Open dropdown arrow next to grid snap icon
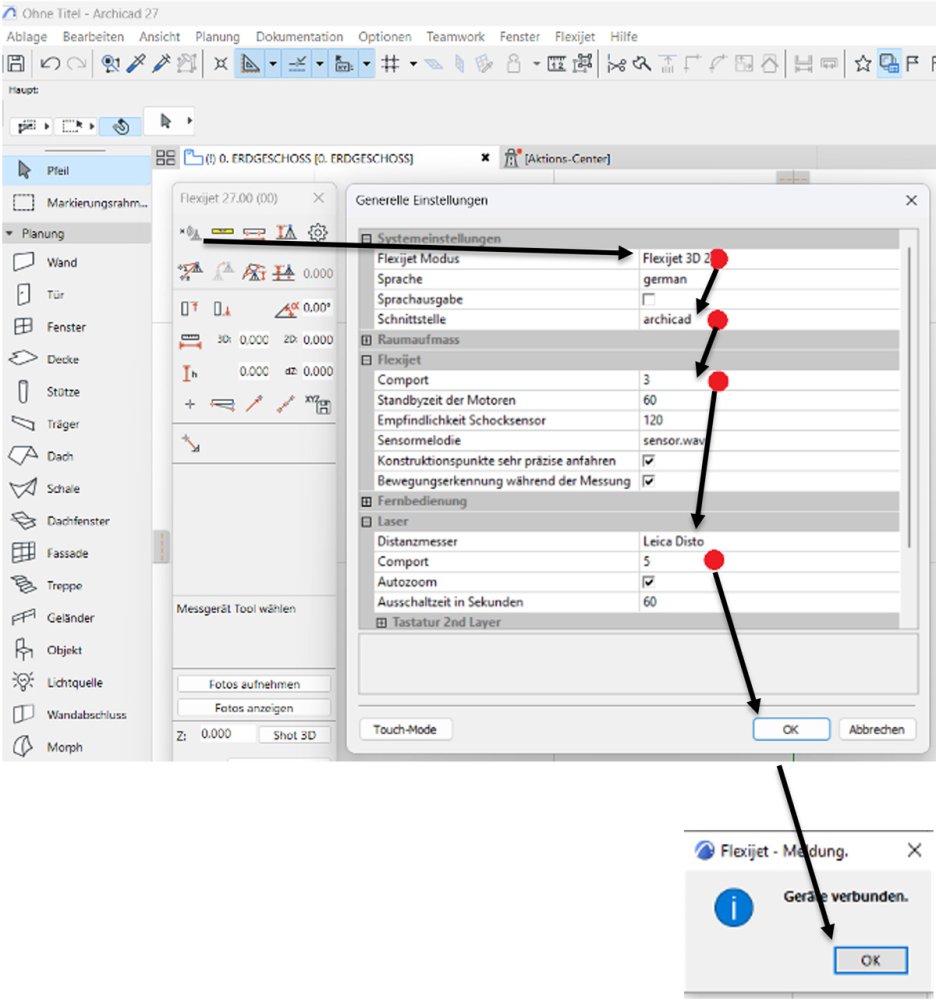 point(413,64)
